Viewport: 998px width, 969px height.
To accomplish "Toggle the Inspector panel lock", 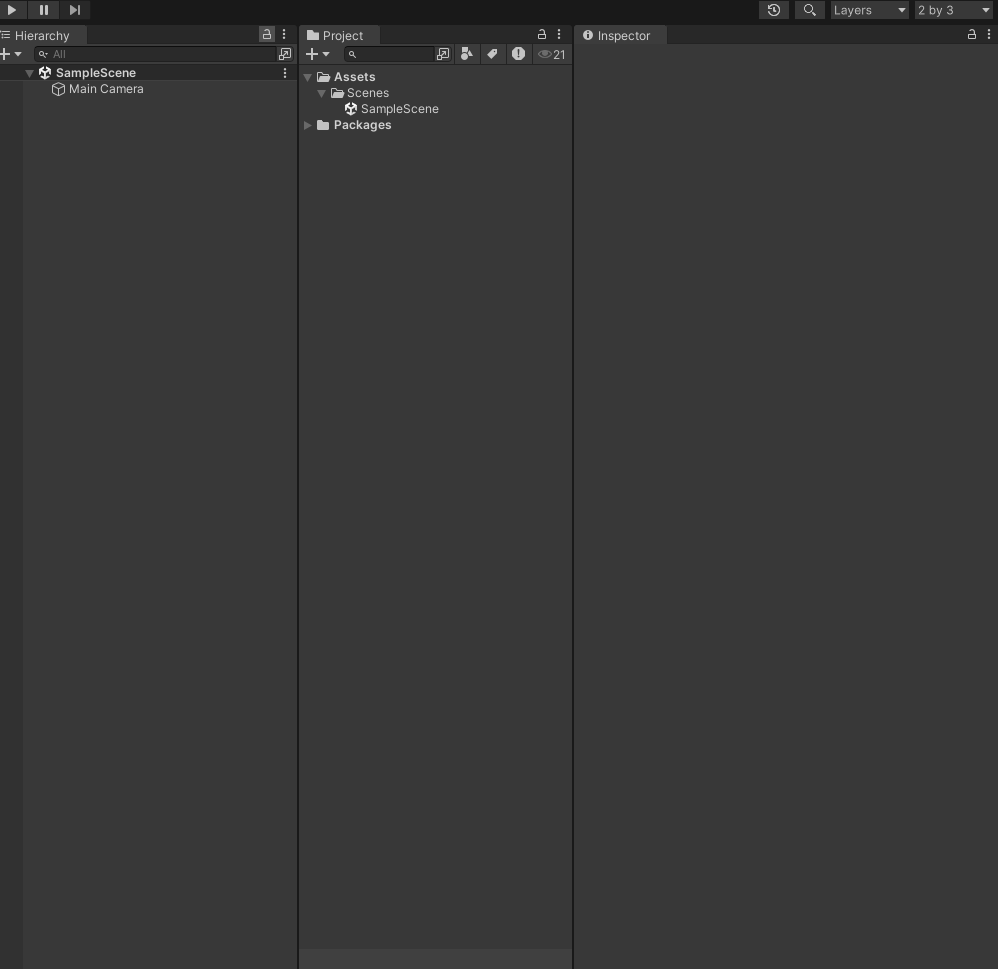I will (972, 34).
